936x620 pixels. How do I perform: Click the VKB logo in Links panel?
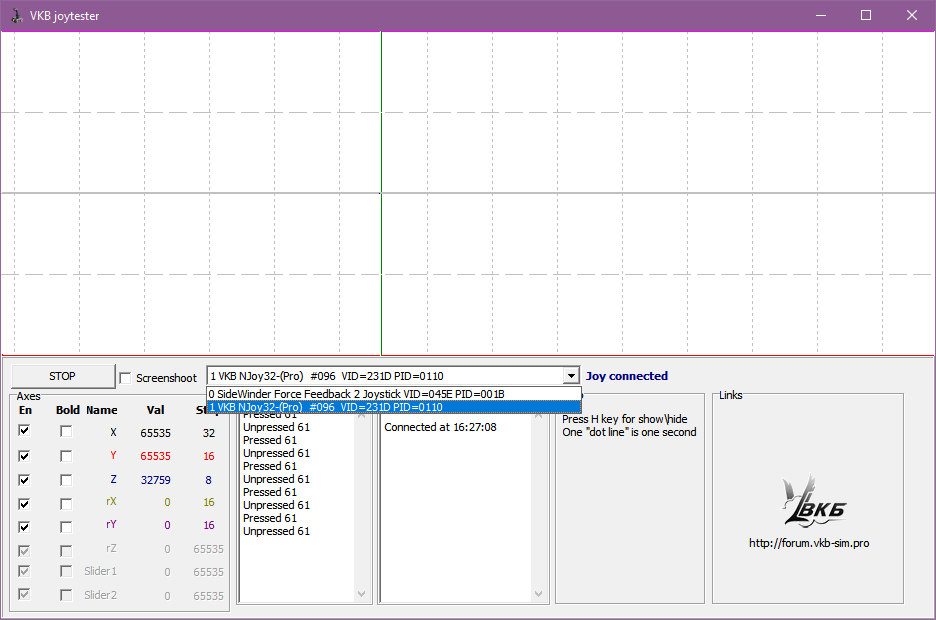tap(814, 501)
